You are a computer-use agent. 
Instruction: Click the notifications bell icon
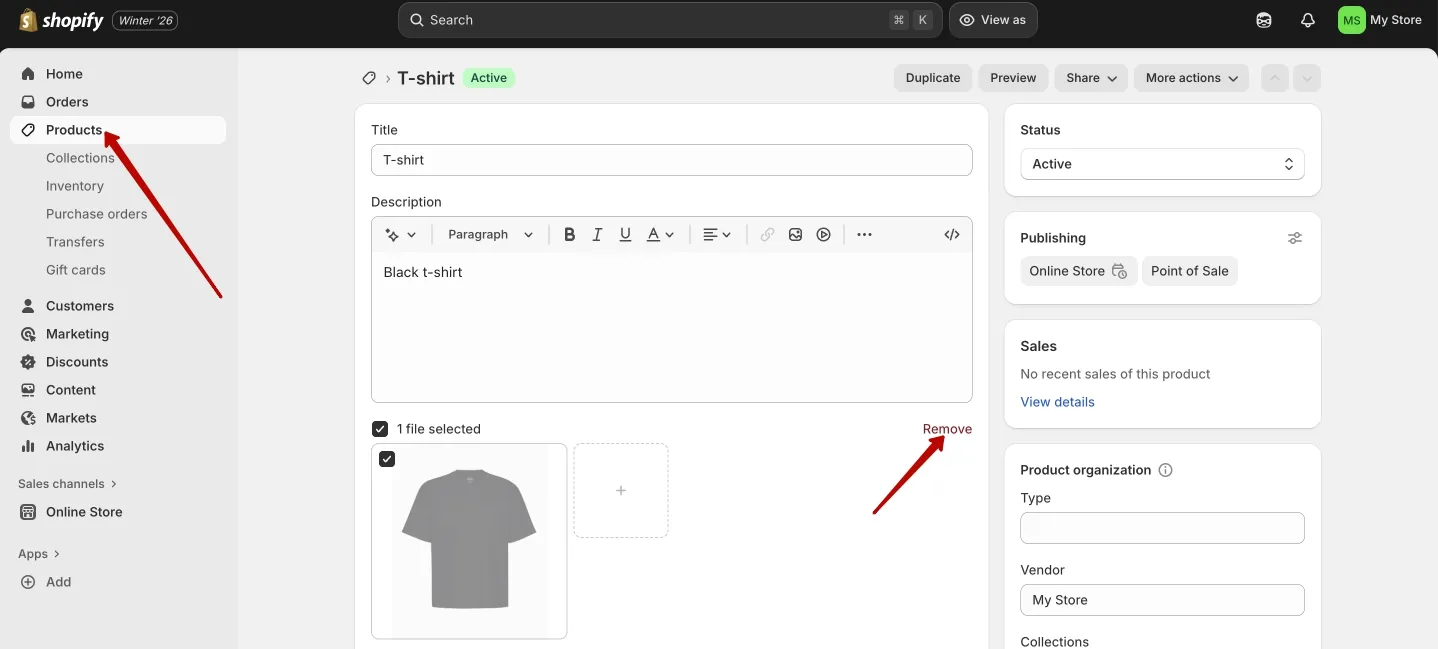click(x=1307, y=19)
